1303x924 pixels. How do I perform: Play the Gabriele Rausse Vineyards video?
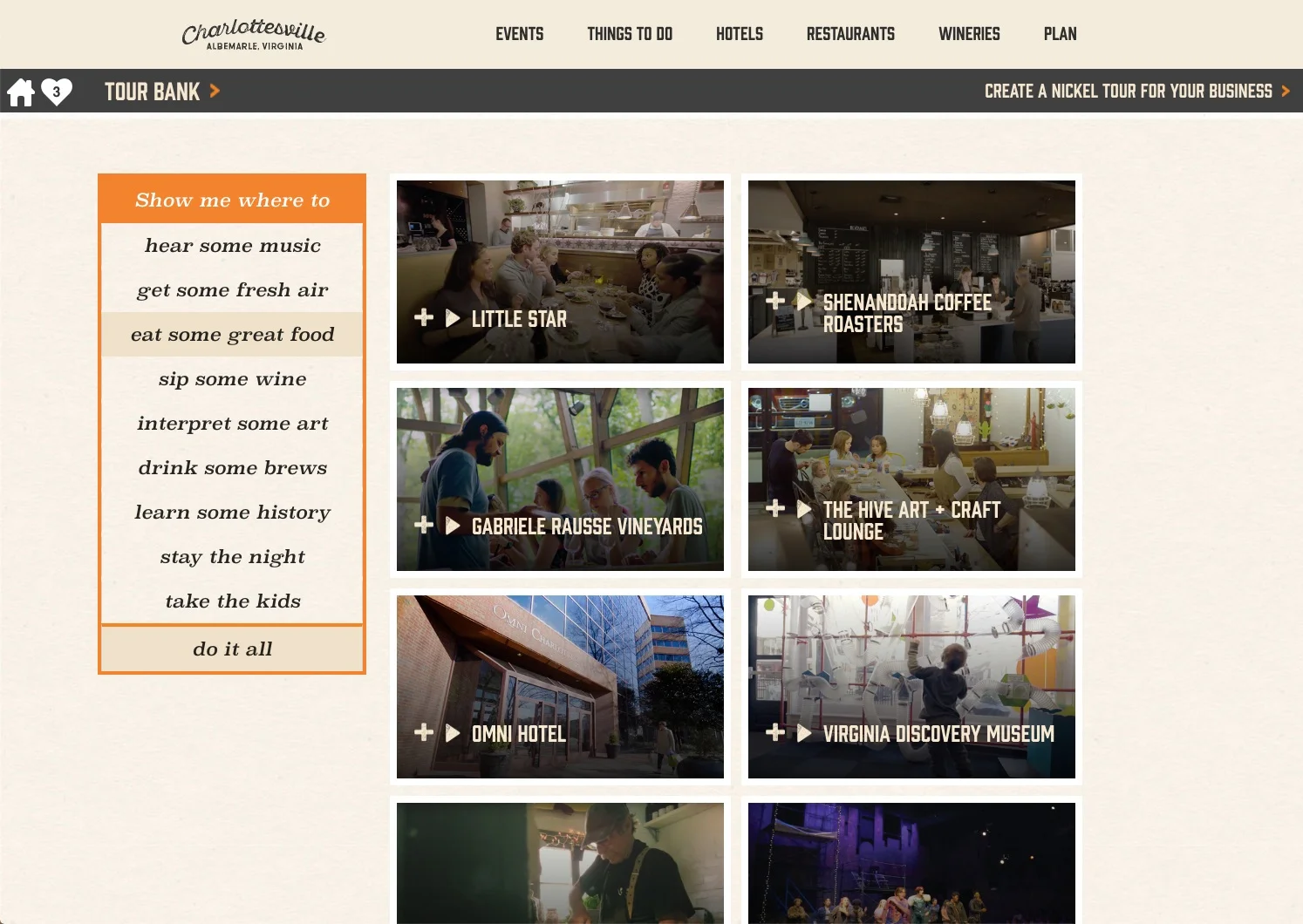click(453, 526)
